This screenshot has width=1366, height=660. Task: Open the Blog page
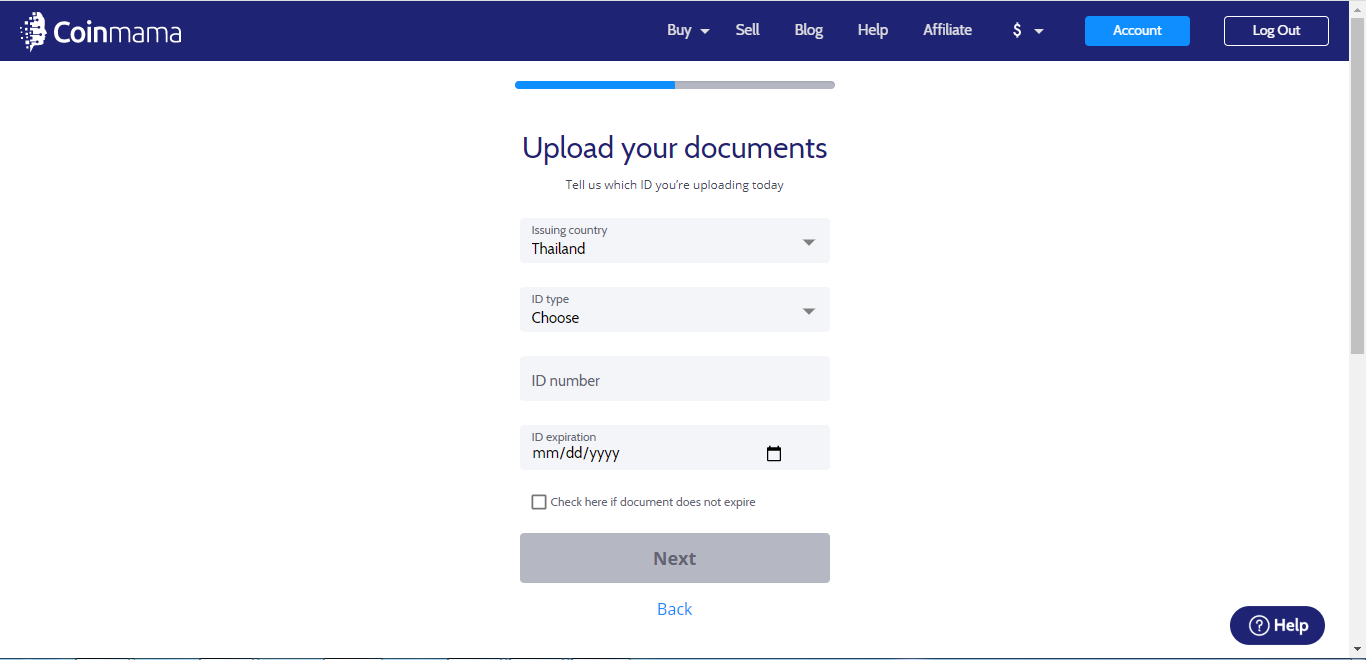click(809, 30)
